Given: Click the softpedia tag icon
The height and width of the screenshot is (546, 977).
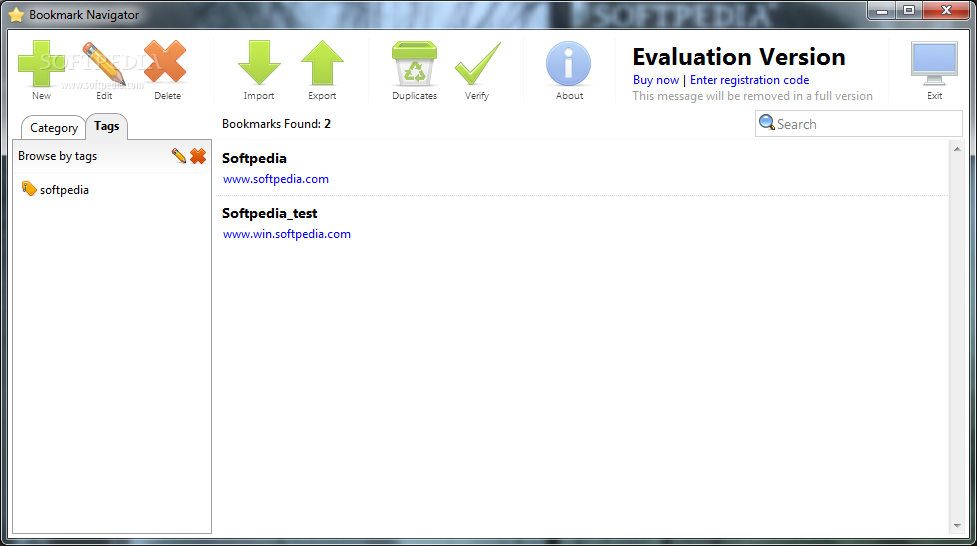Looking at the screenshot, I should pos(29,188).
